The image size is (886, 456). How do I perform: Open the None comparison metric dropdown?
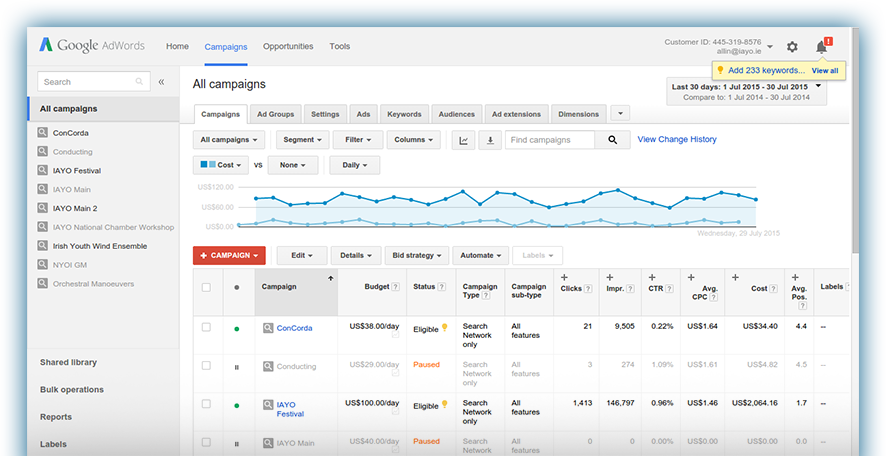tap(293, 165)
